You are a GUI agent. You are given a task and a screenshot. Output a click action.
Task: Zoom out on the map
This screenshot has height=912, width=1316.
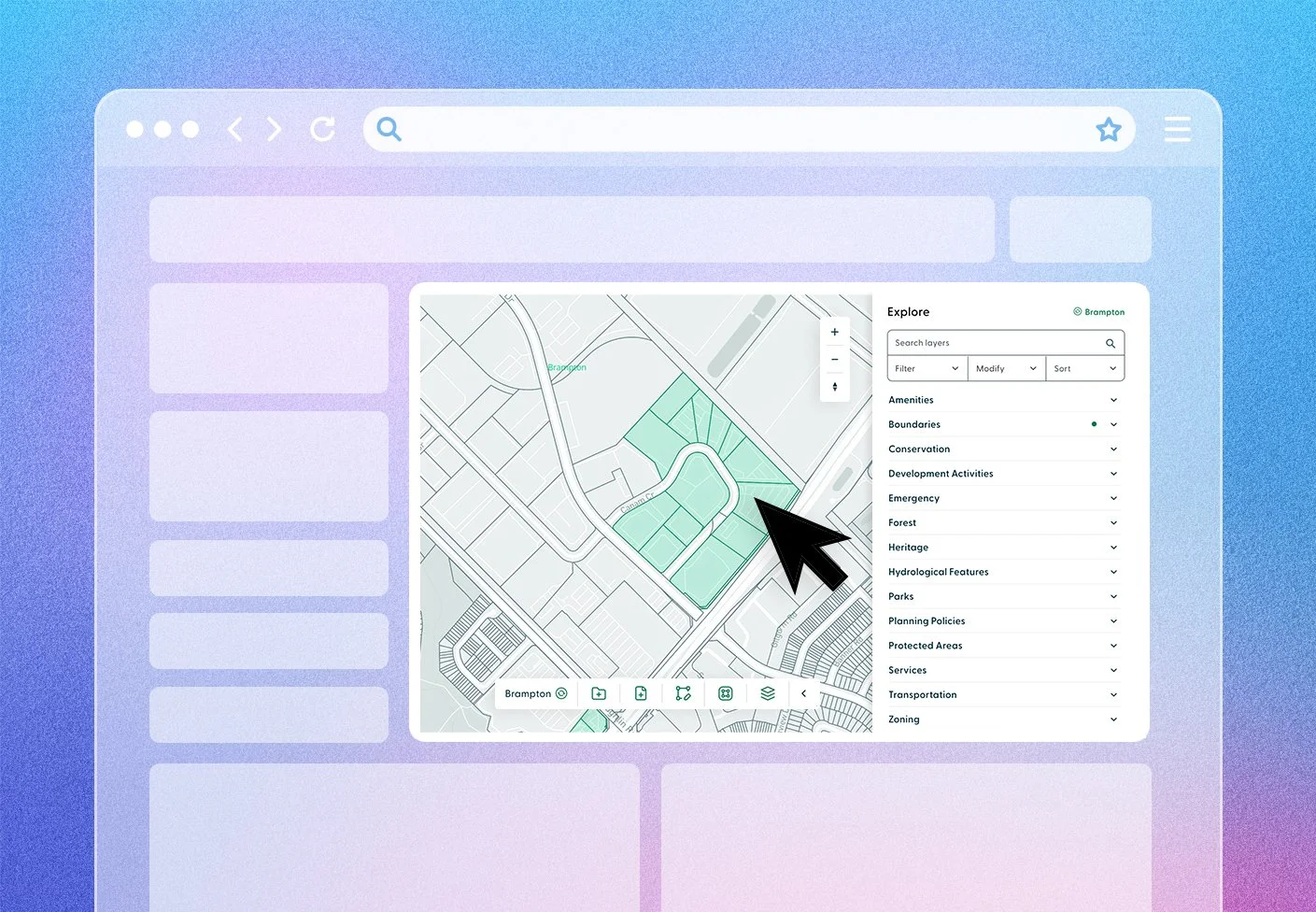835,359
